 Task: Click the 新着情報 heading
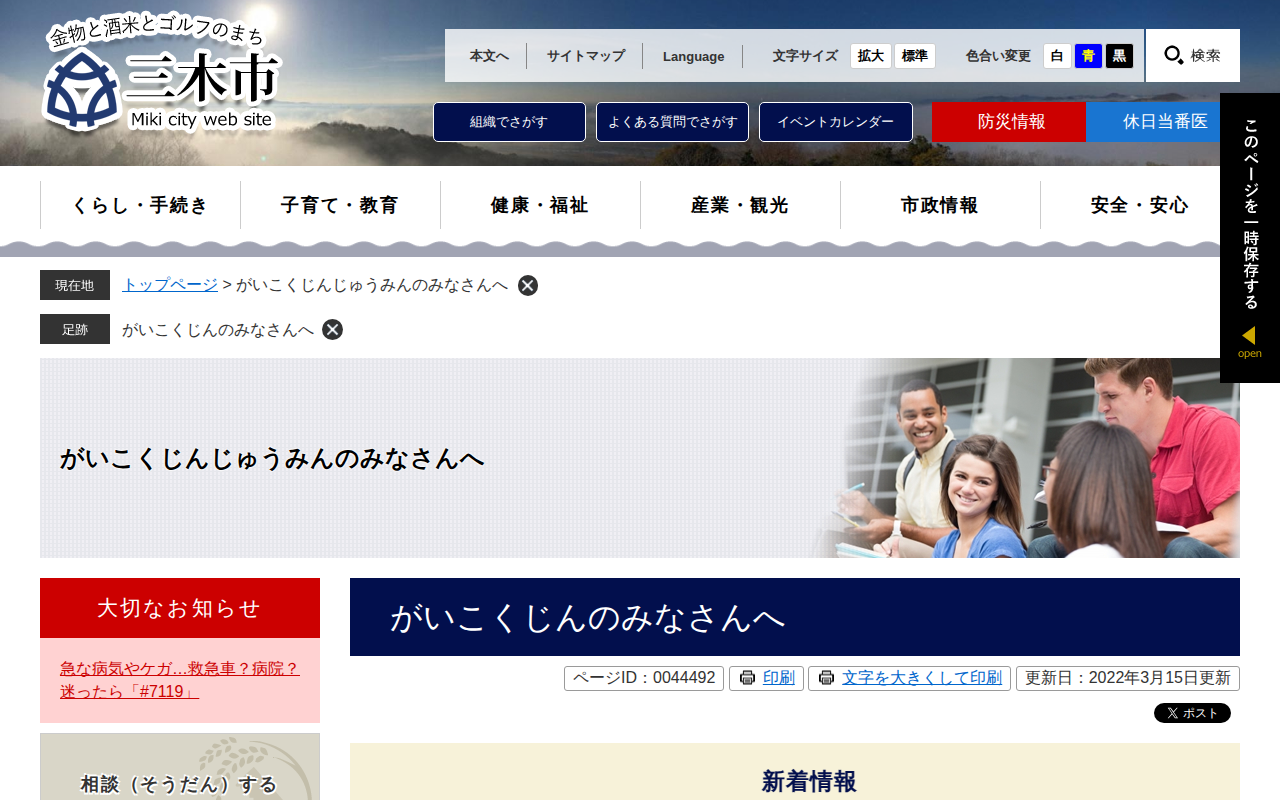coord(809,781)
